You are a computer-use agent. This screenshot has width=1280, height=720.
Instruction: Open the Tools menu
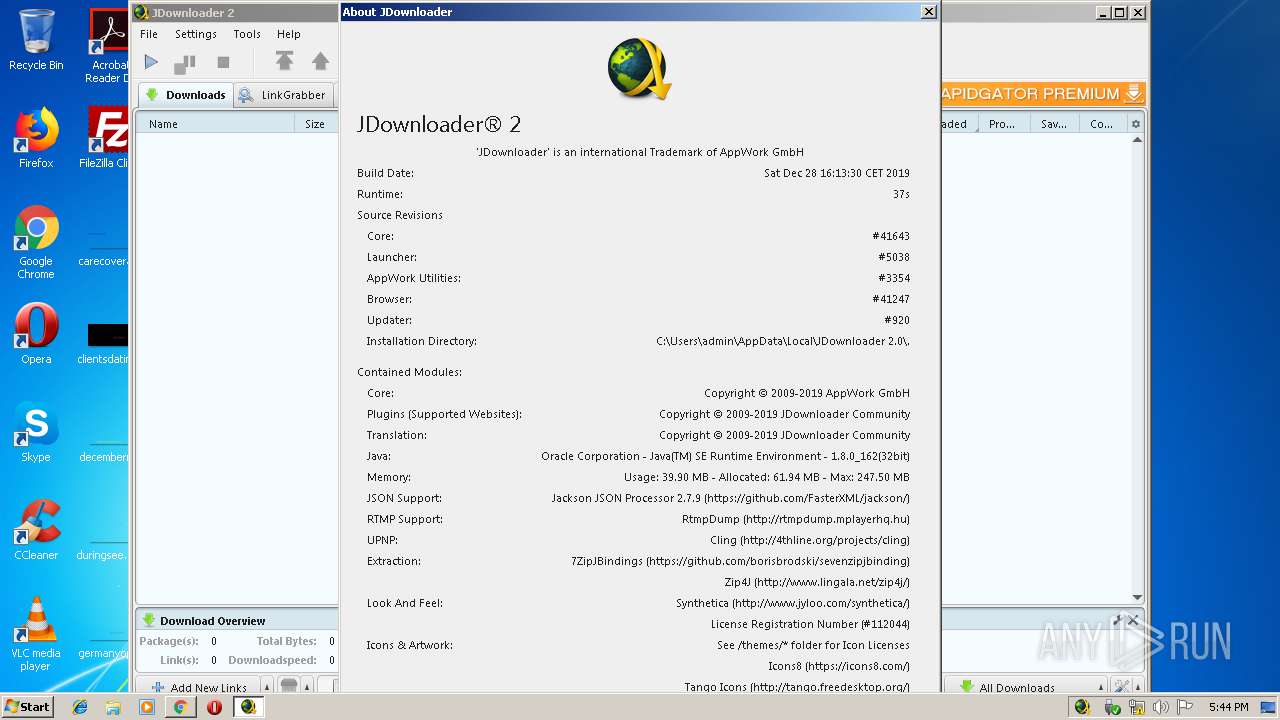tap(247, 34)
